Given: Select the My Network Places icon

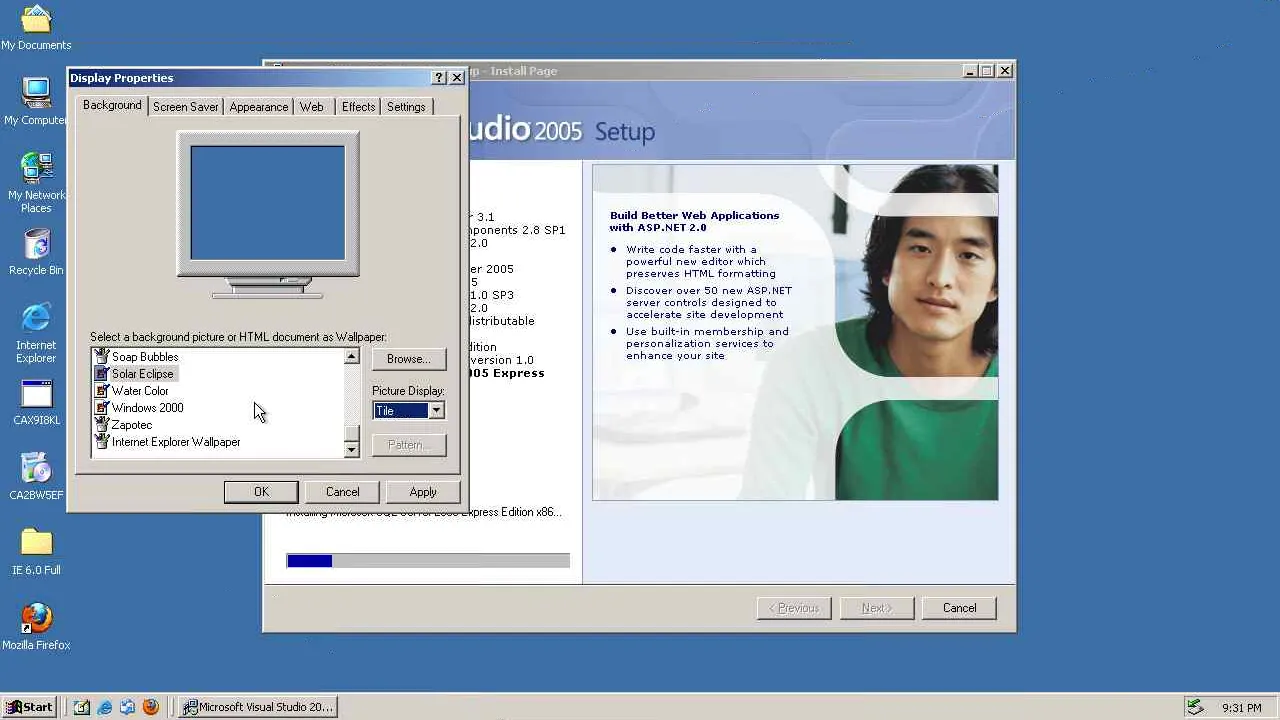Looking at the screenshot, I should tap(36, 183).
